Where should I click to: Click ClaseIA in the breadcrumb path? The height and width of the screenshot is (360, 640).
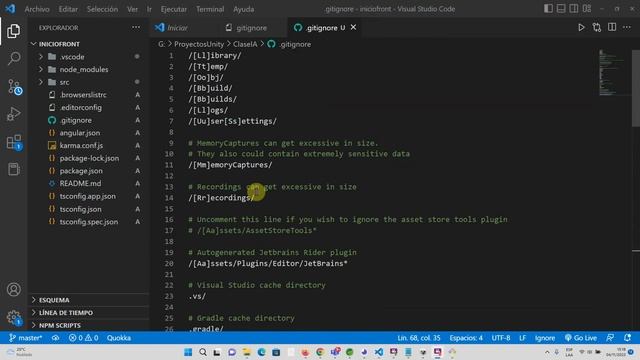(245, 44)
